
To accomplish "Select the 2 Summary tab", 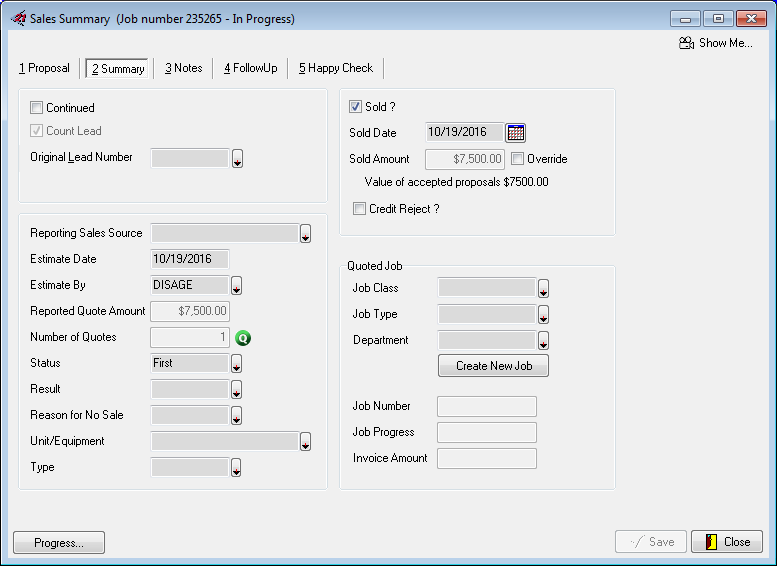I will [117, 68].
